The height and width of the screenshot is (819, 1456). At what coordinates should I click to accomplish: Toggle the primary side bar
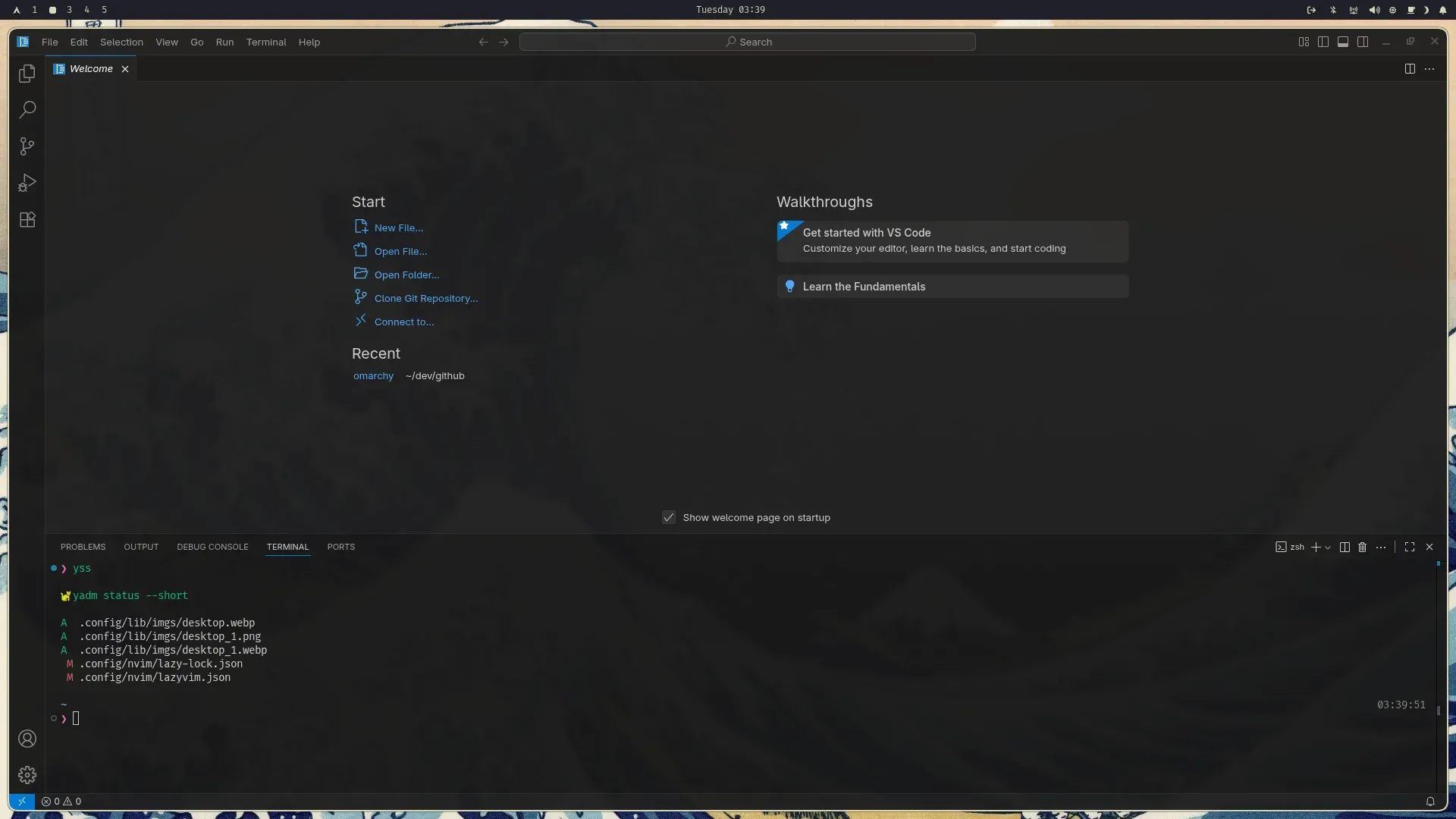[x=1323, y=42]
